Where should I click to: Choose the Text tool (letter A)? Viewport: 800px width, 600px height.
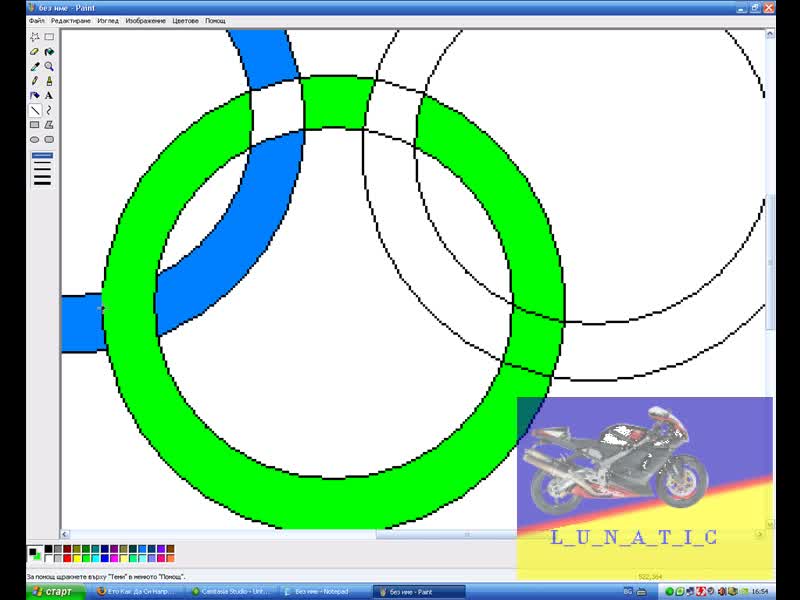pos(49,95)
